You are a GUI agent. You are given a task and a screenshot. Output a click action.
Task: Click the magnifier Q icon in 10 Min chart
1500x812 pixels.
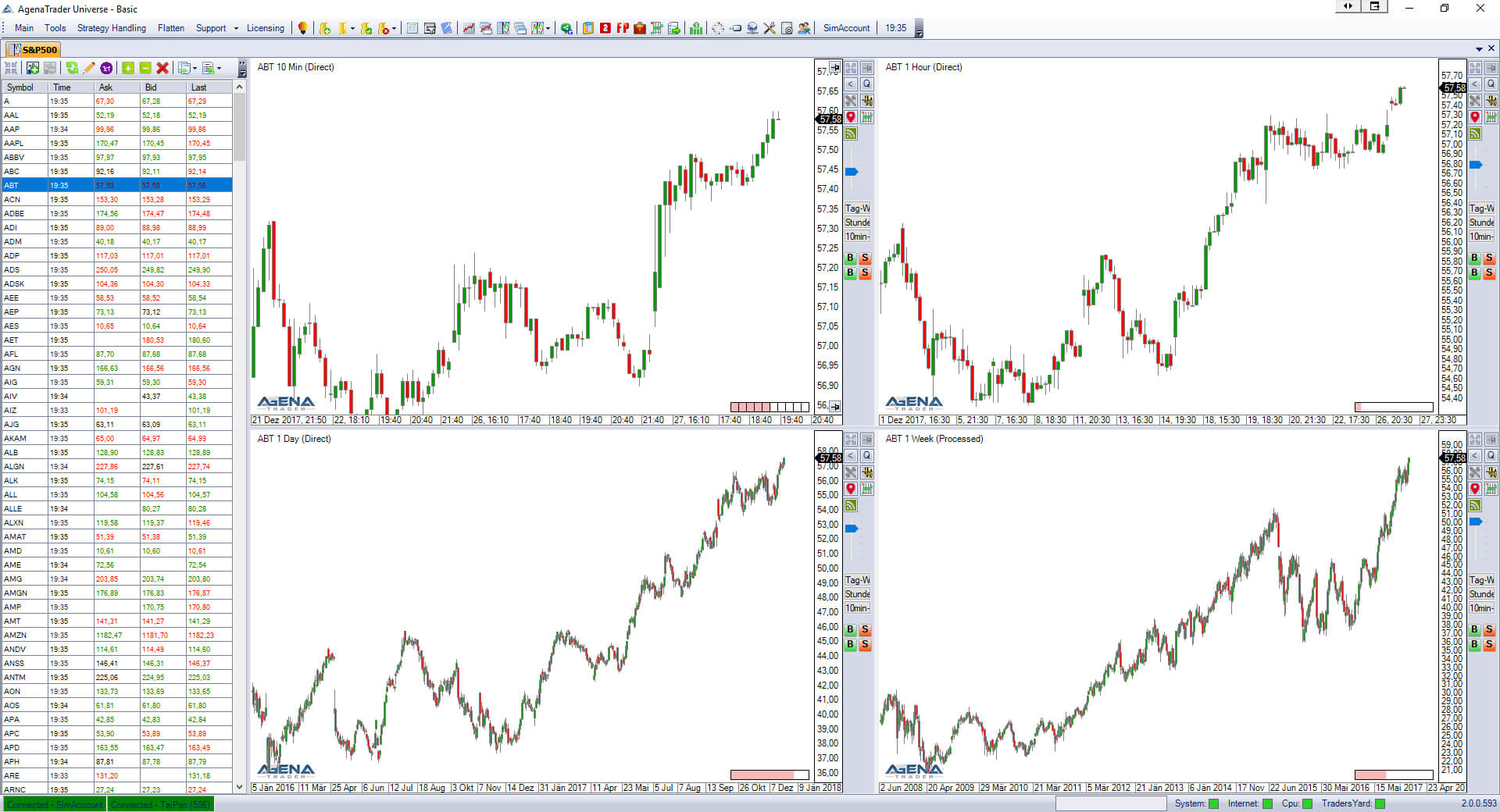coord(867,84)
